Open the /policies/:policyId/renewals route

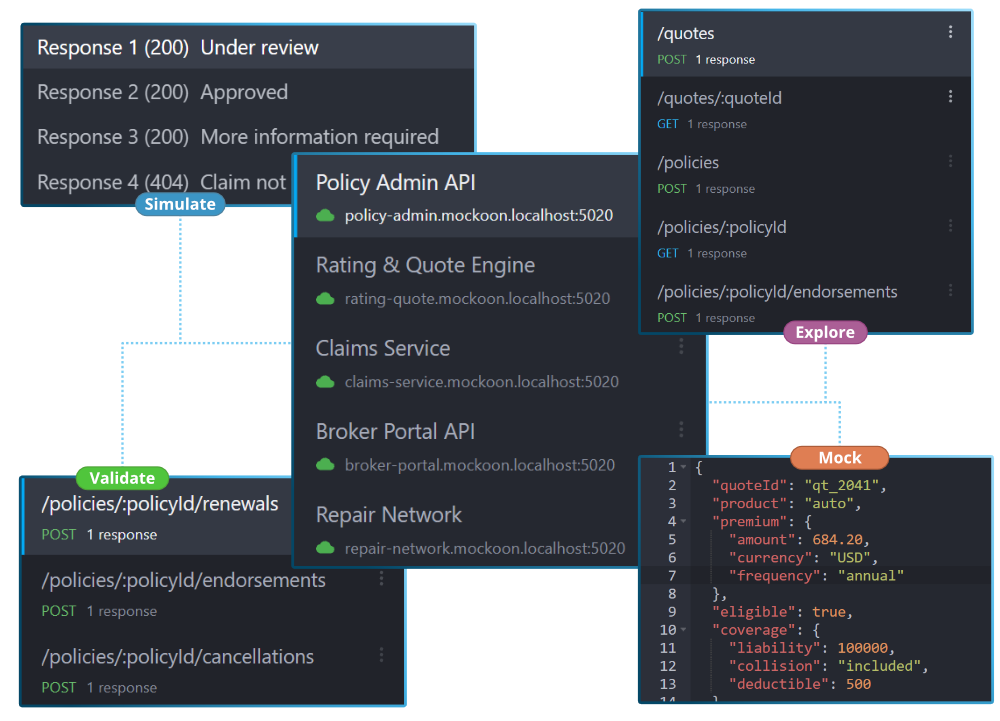[x=158, y=518]
